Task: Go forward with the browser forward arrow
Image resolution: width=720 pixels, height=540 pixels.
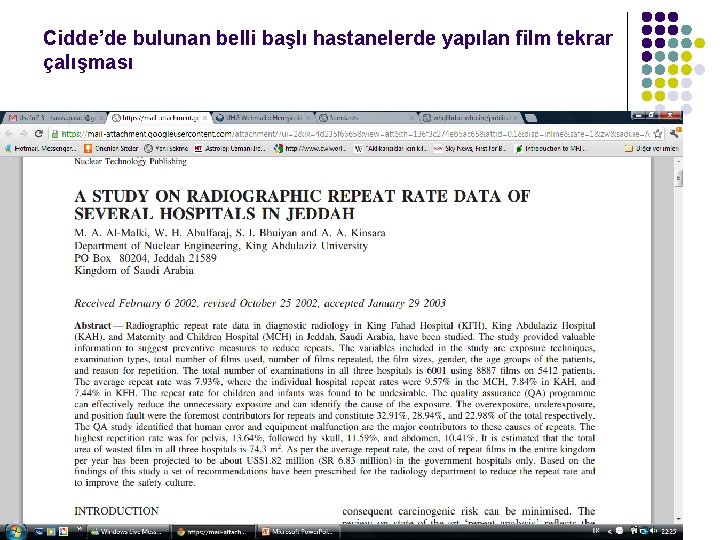Action: pos(23,134)
